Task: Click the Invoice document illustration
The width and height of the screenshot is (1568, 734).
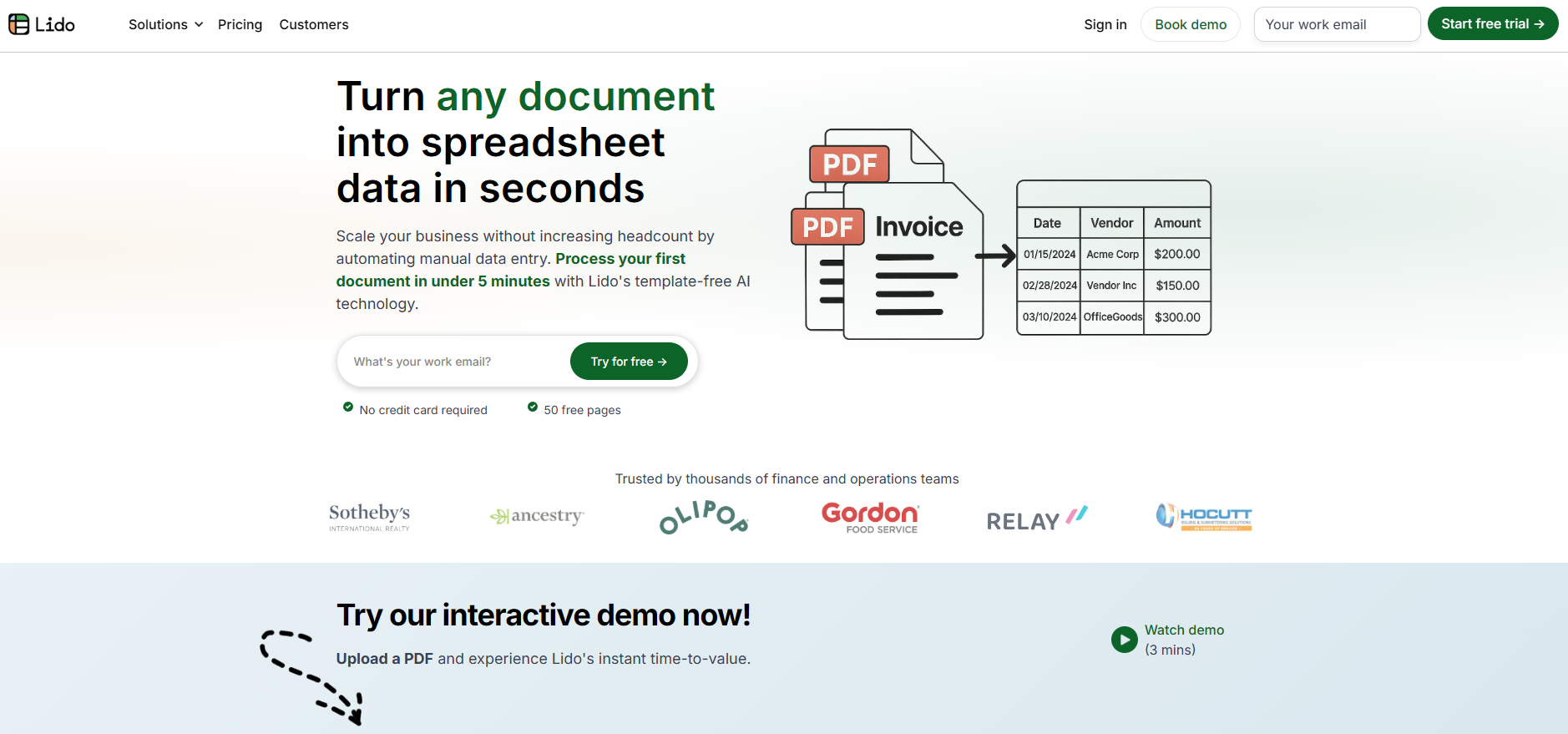Action: (913, 261)
